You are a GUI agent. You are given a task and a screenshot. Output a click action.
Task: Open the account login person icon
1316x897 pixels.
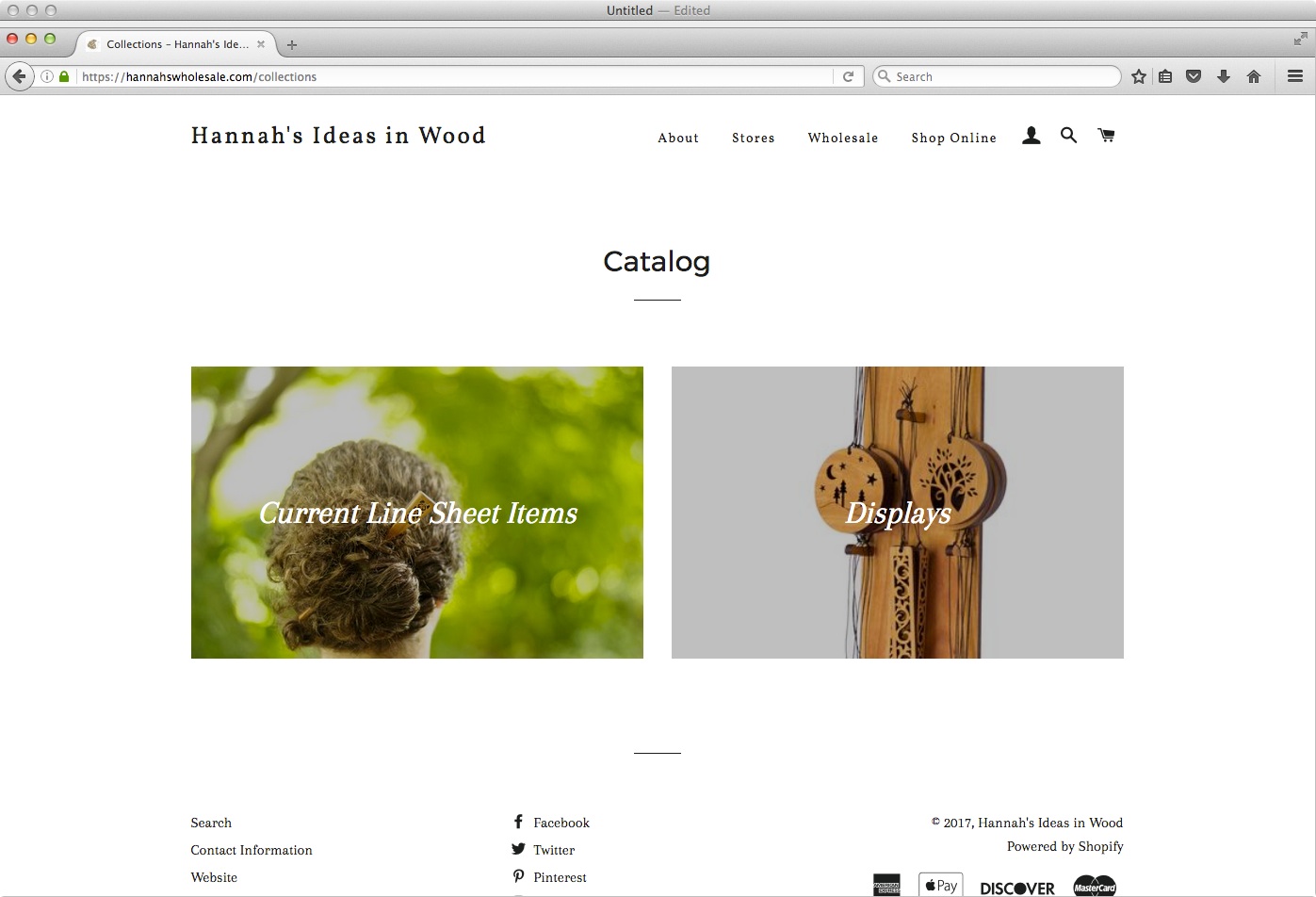click(x=1032, y=137)
